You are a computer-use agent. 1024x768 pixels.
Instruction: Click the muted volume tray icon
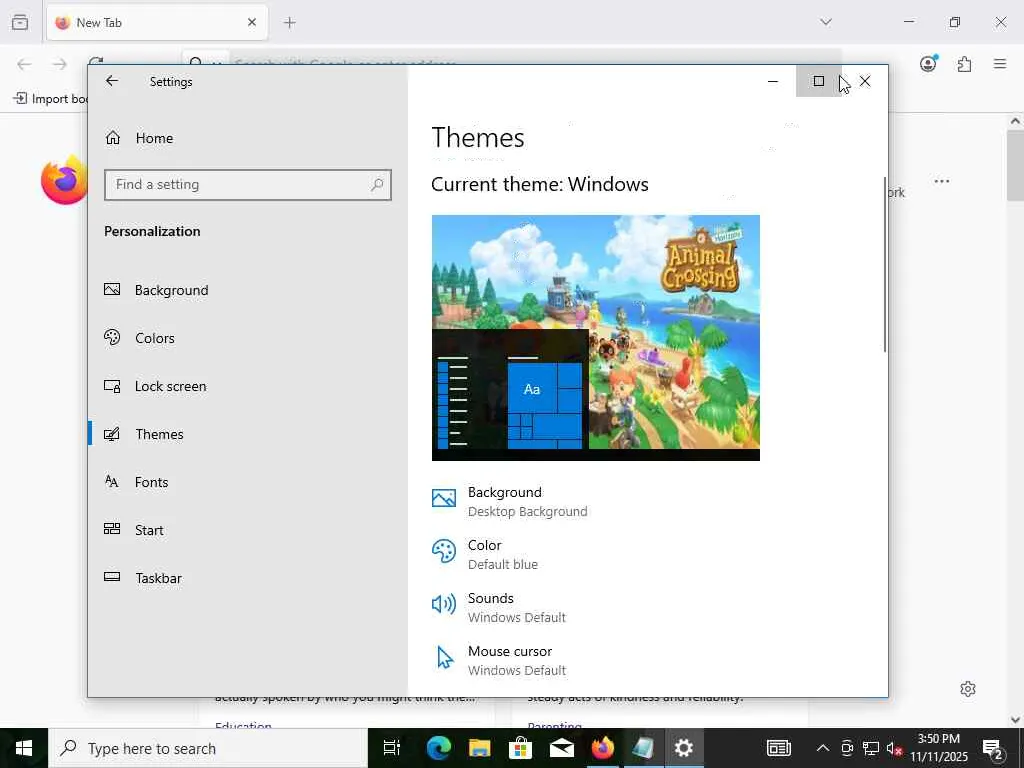pyautogui.click(x=894, y=748)
